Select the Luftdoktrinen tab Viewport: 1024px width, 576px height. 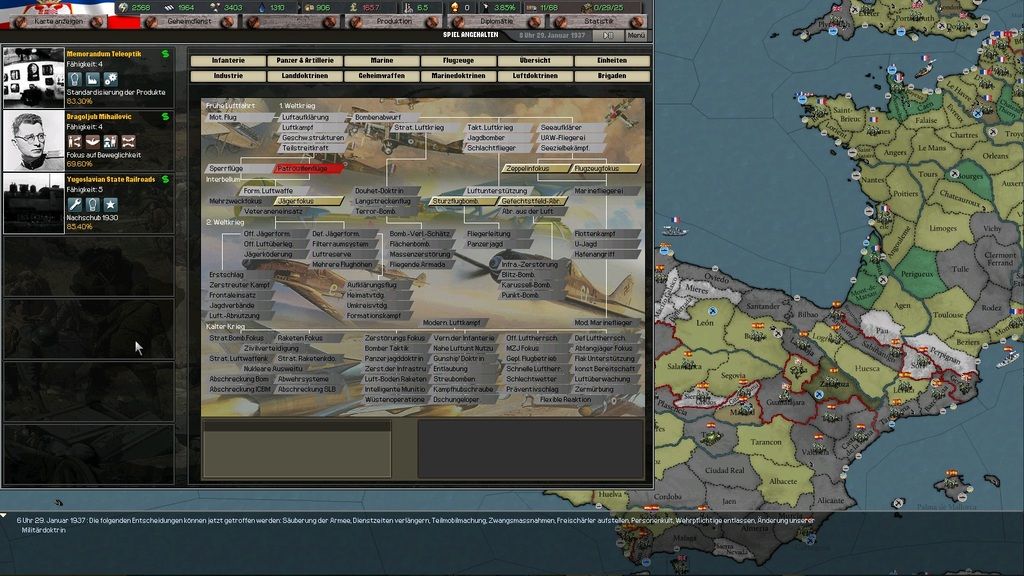[x=536, y=76]
